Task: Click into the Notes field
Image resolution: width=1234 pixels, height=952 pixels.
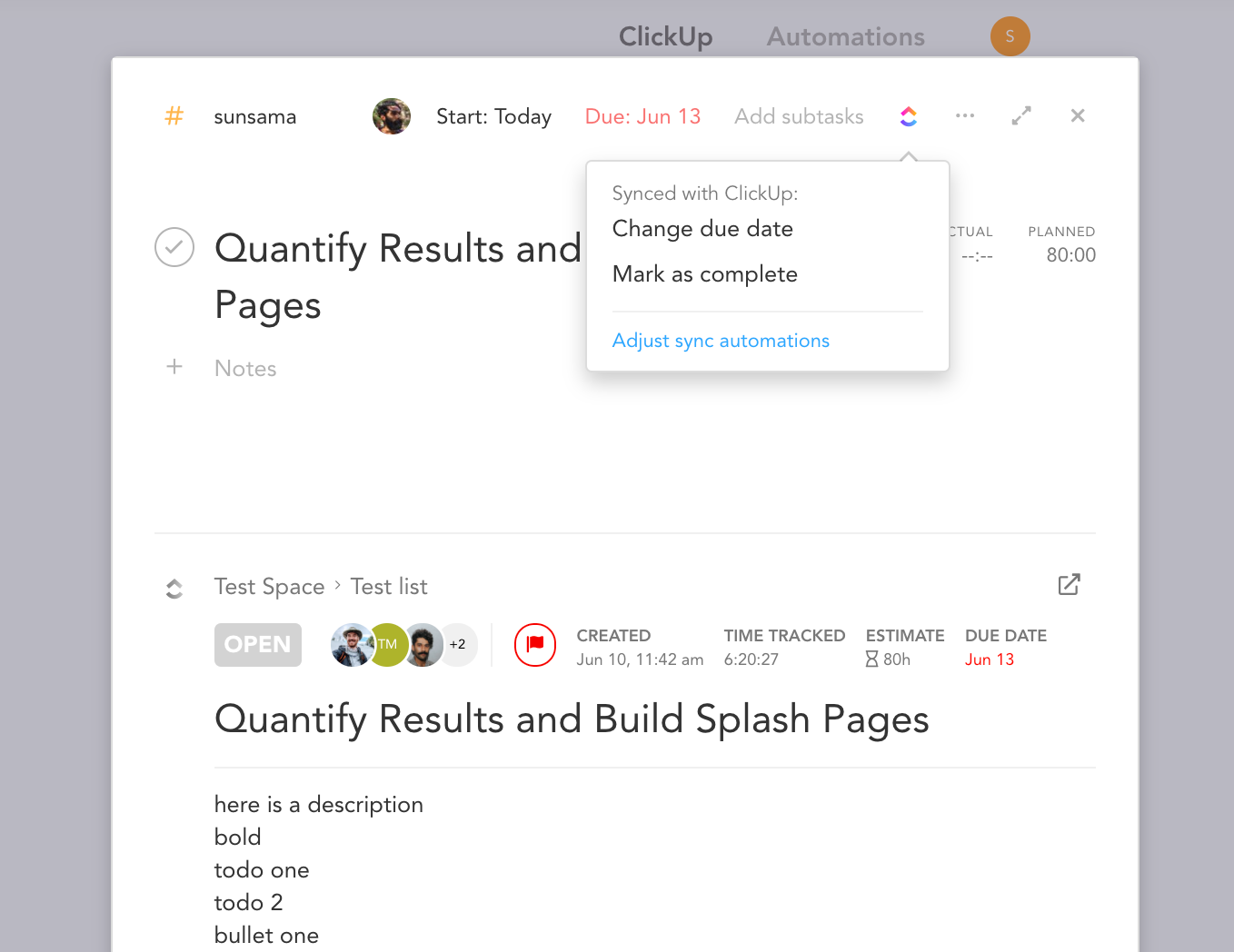Action: (245, 368)
